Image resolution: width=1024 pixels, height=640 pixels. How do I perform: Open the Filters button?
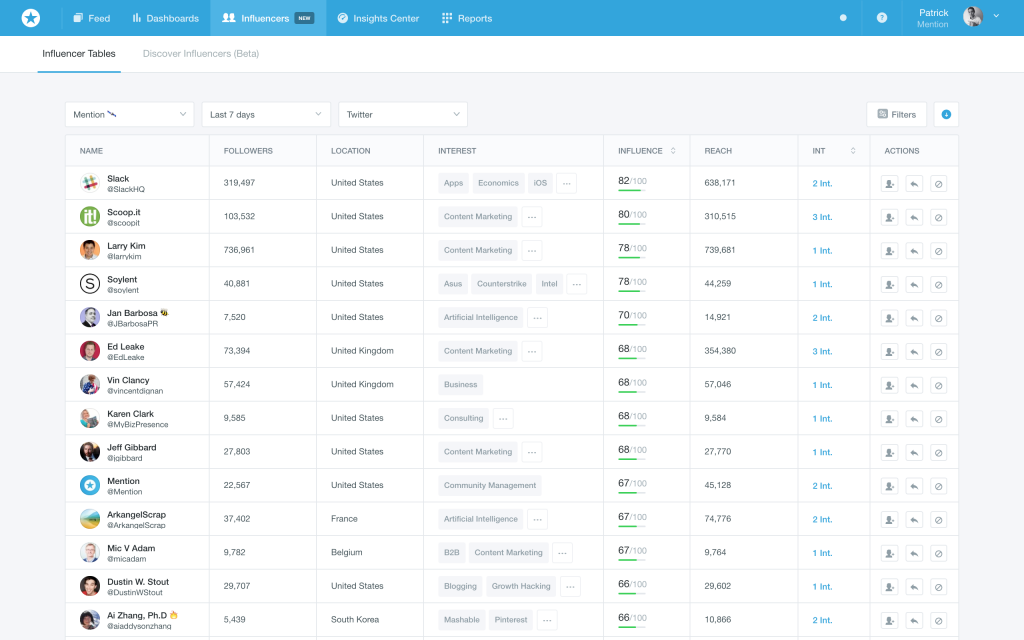tap(897, 114)
